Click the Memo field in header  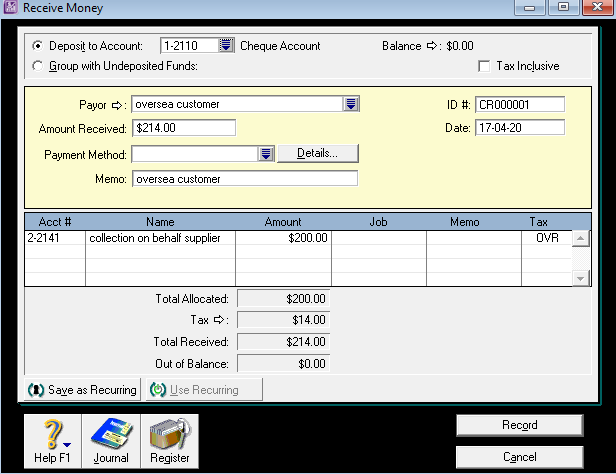245,179
